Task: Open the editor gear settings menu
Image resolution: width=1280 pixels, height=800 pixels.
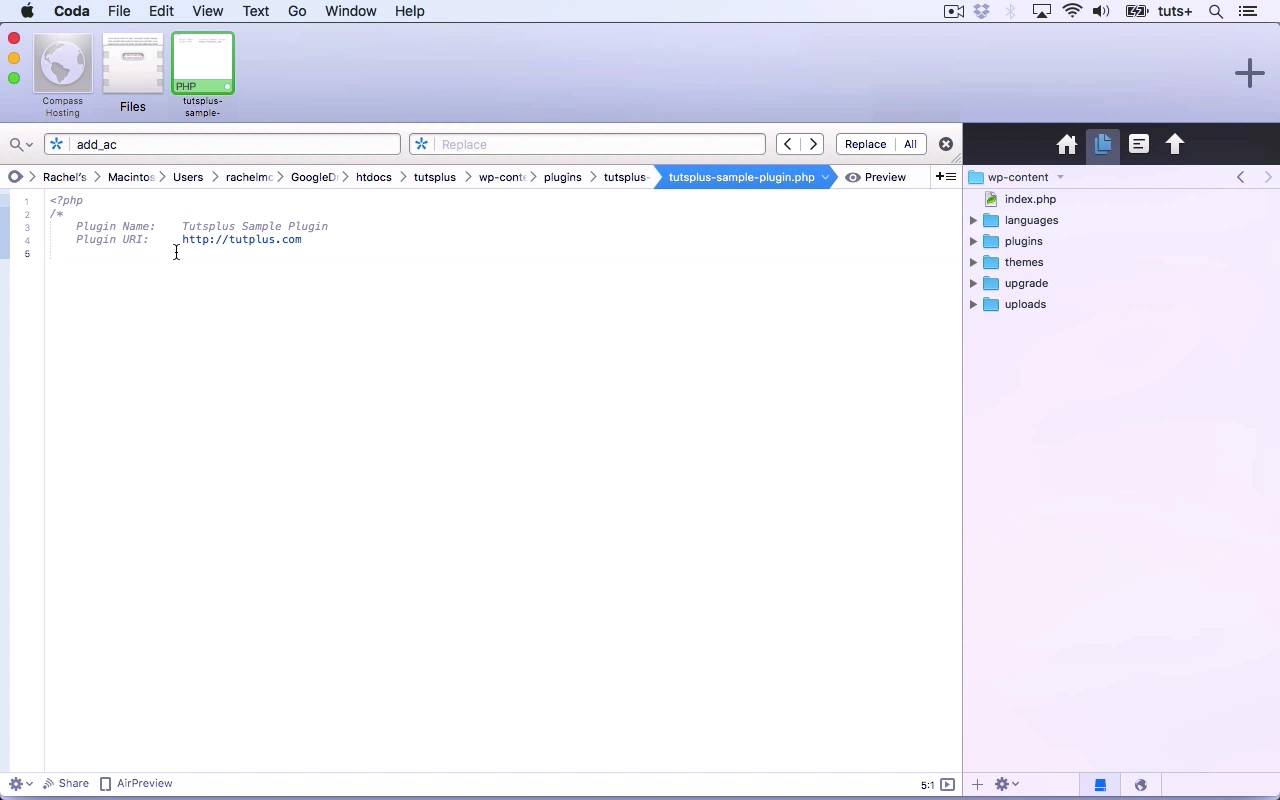Action: coord(20,784)
